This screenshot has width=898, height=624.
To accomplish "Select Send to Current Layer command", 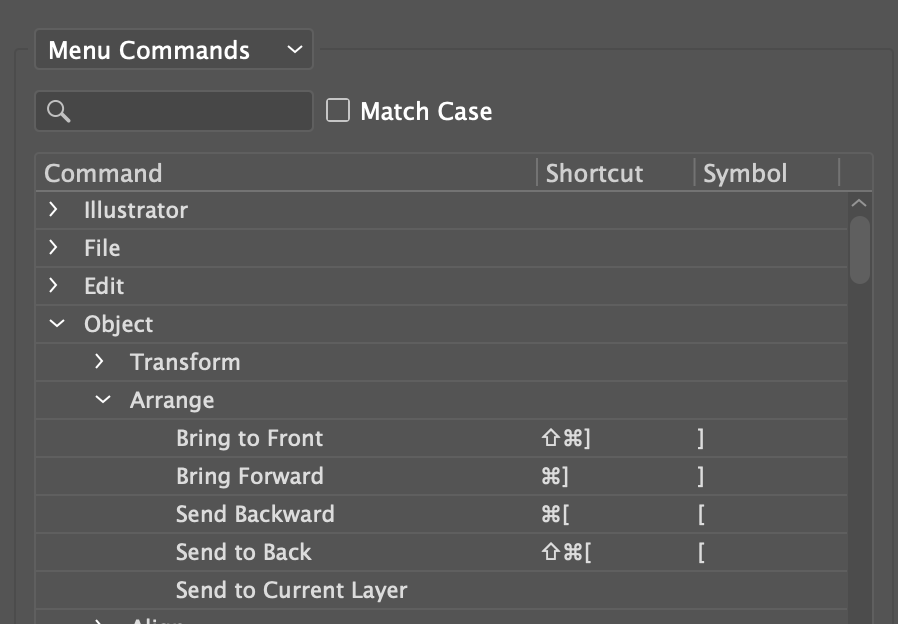I will tap(291, 590).
